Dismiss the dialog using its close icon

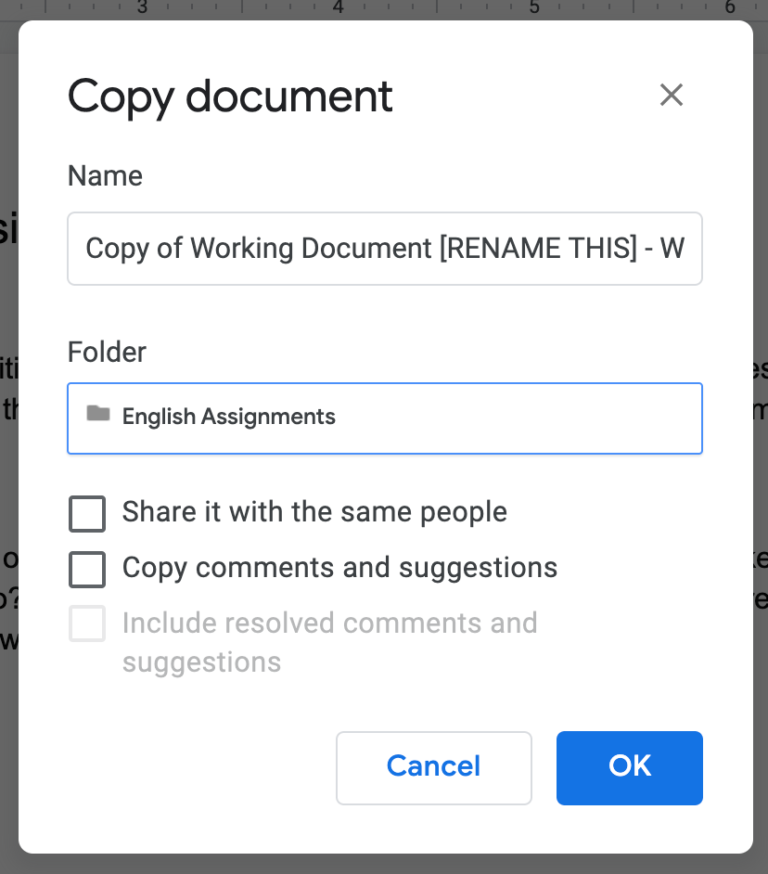pyautogui.click(x=671, y=95)
